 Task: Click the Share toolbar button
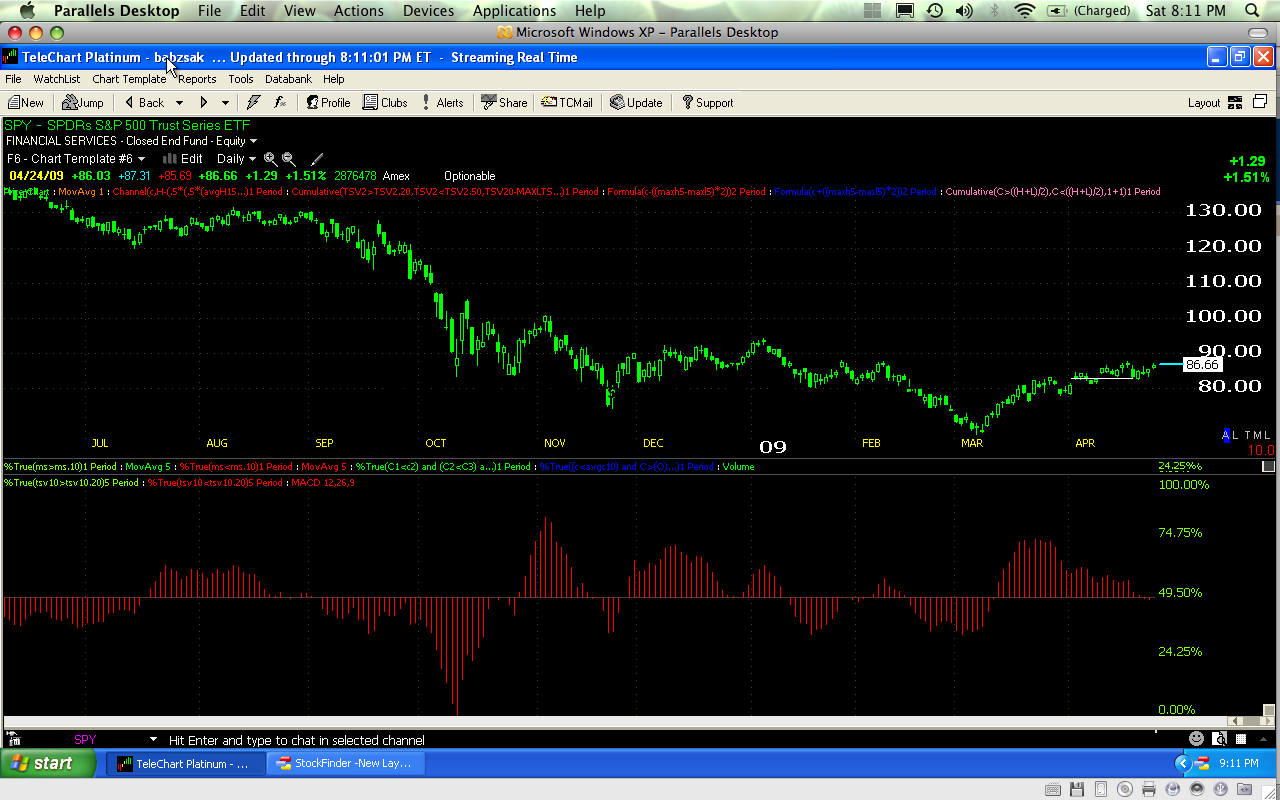pyautogui.click(x=504, y=102)
